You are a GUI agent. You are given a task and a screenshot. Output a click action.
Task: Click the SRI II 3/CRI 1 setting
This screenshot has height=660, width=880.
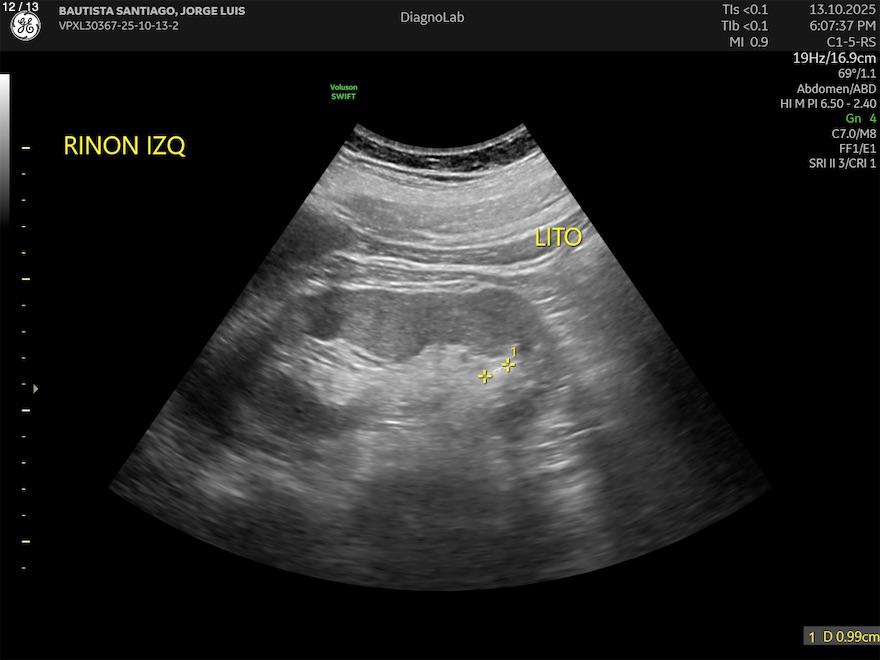[841, 163]
